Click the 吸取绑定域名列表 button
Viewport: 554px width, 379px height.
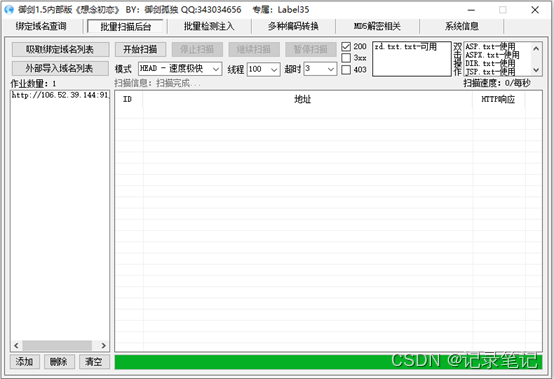pos(60,49)
